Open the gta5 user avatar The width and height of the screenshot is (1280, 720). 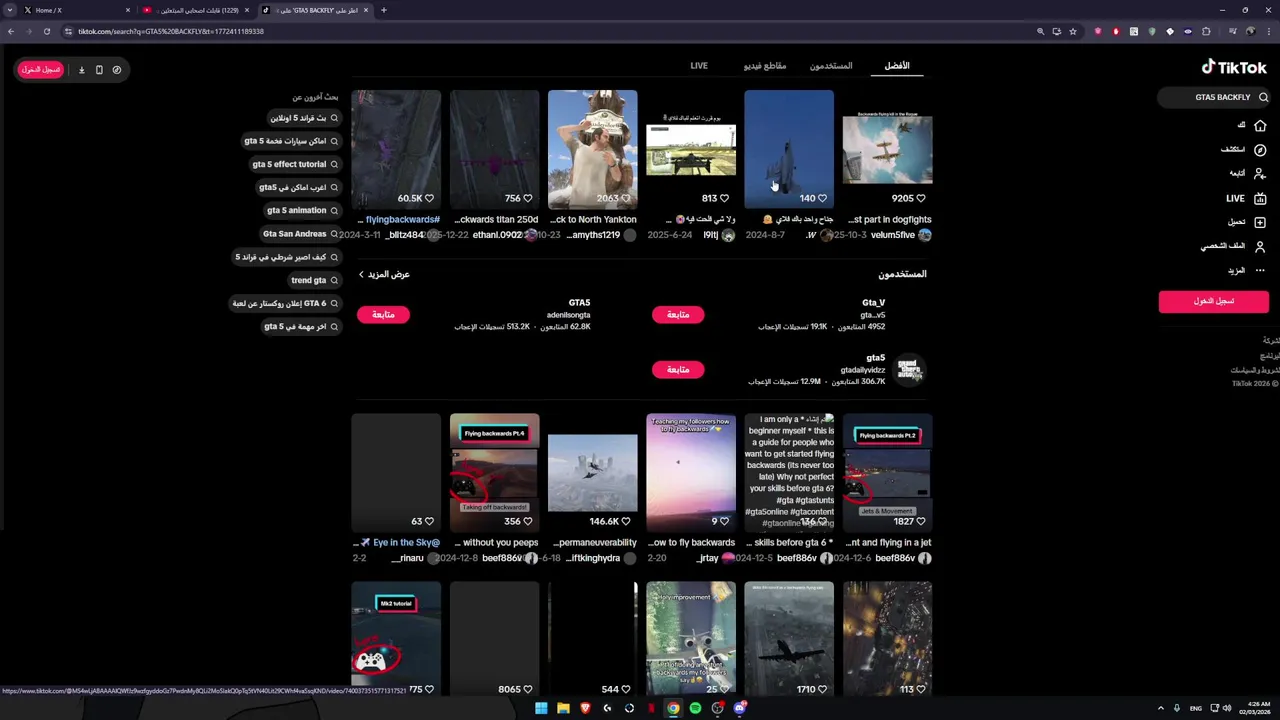click(908, 370)
